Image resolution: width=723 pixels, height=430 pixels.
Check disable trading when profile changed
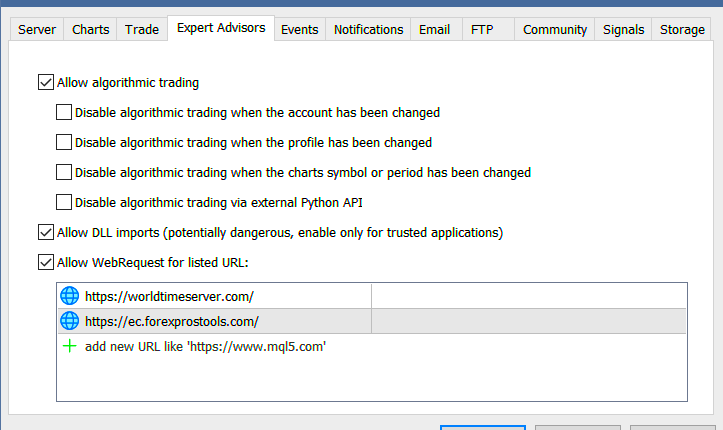[x=65, y=142]
